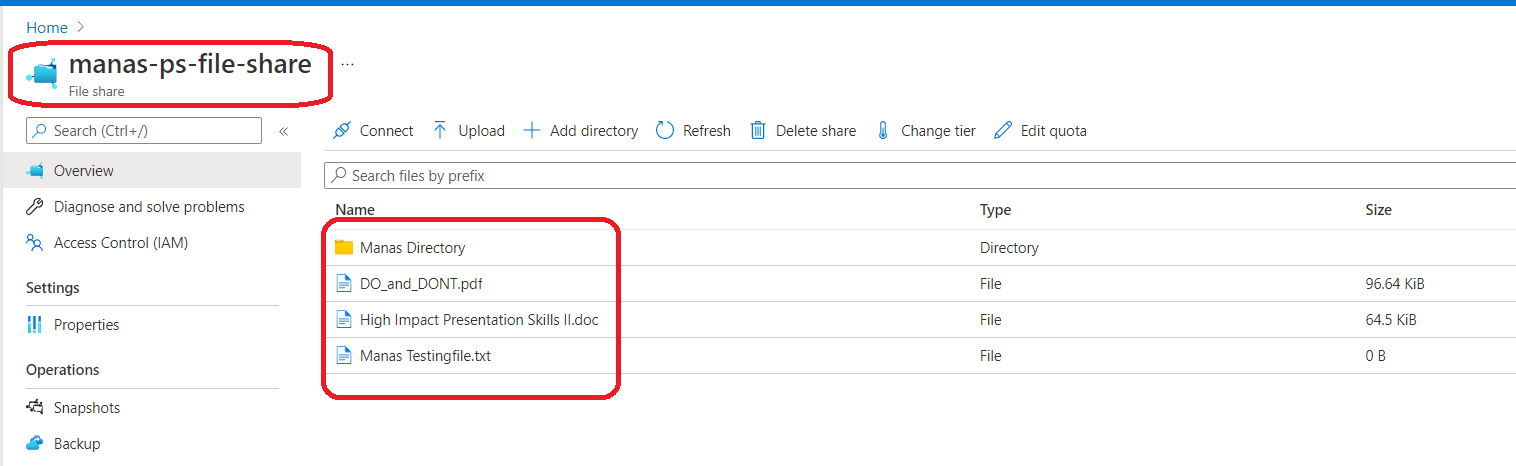Click the Overview sidebar icon
This screenshot has height=466, width=1516.
click(35, 171)
